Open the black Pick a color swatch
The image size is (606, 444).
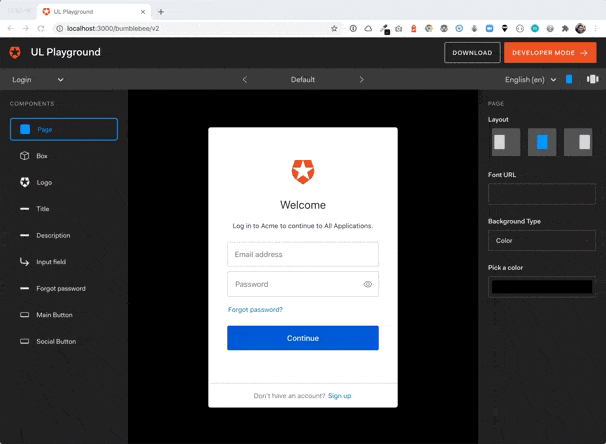click(541, 287)
